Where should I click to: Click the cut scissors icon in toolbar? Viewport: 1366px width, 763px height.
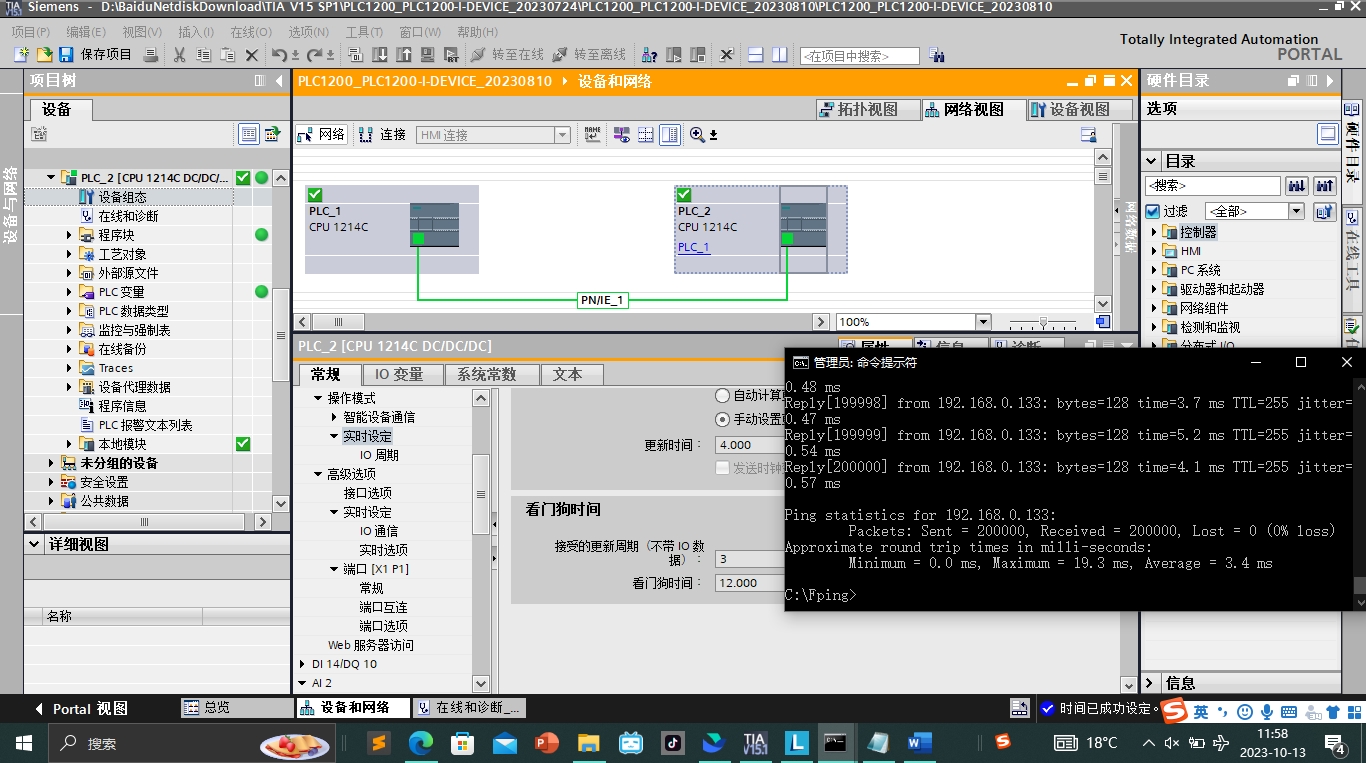(180, 55)
